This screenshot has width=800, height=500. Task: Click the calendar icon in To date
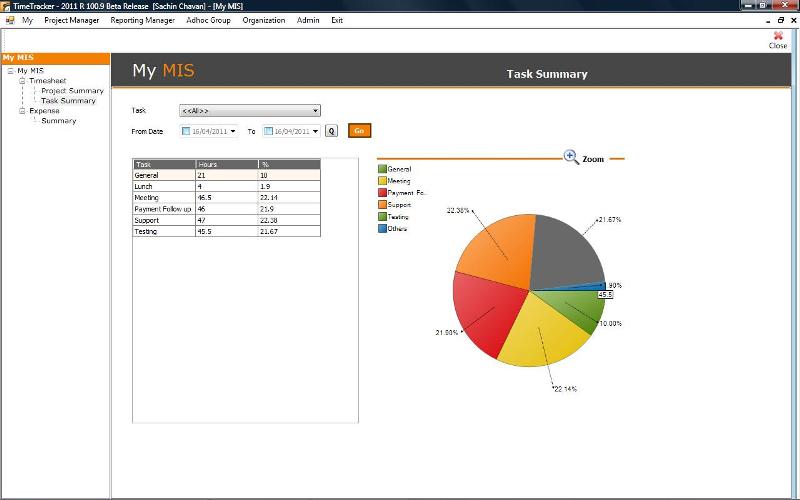coord(268,131)
